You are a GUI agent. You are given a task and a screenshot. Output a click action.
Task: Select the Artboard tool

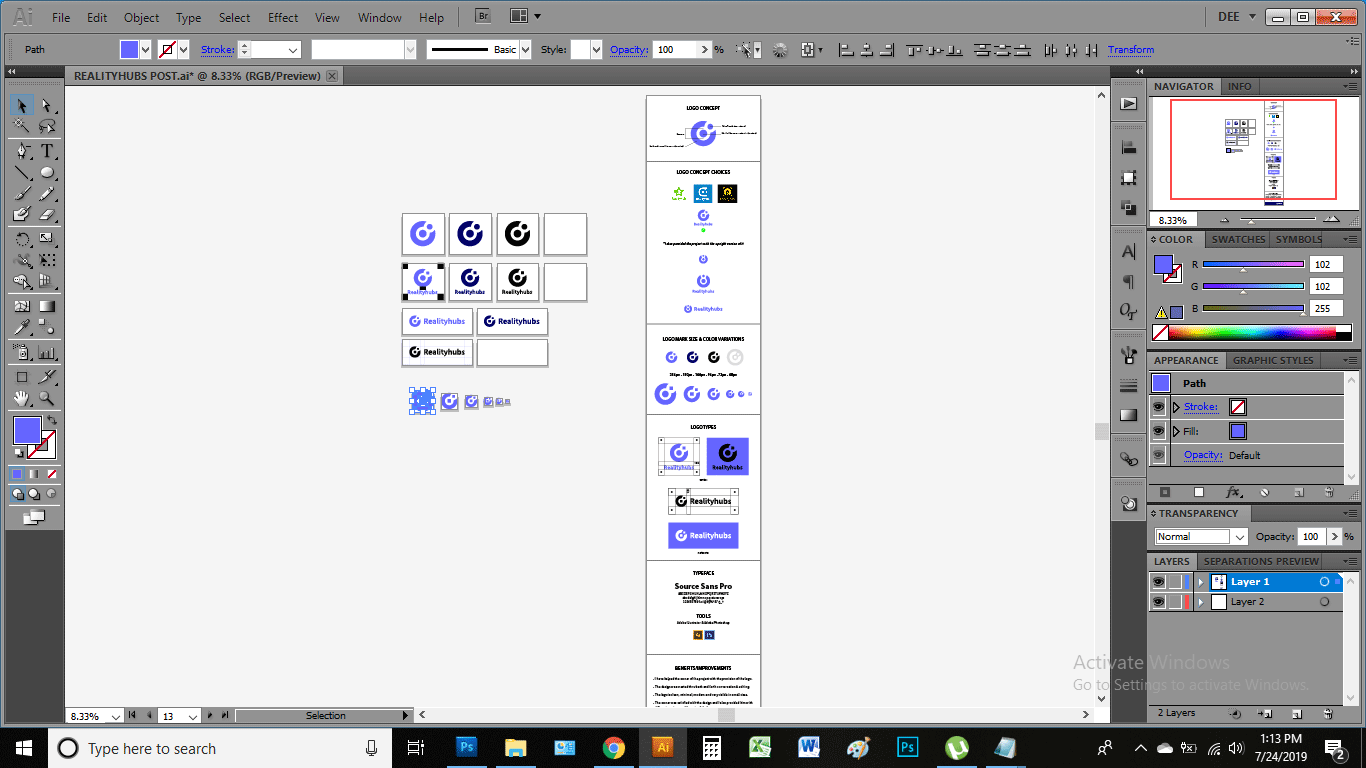tap(22, 377)
